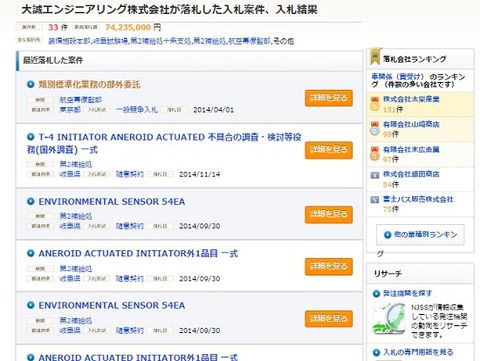This screenshot has height=361, width=480.
Task: Open company 株式会社太栄産業 in ranking
Action: [x=411, y=99]
